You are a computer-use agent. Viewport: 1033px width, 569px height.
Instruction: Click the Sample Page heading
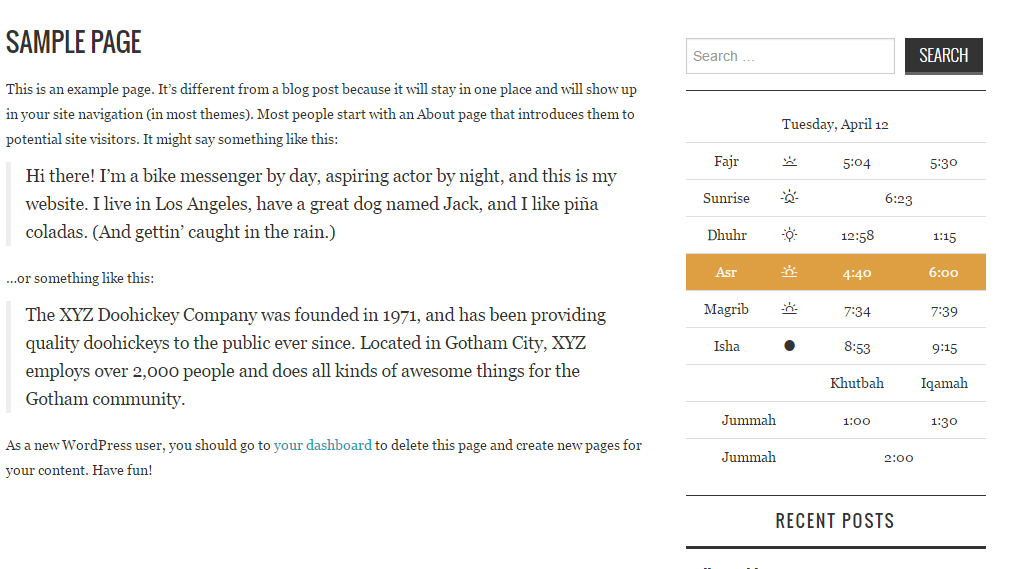tap(74, 42)
